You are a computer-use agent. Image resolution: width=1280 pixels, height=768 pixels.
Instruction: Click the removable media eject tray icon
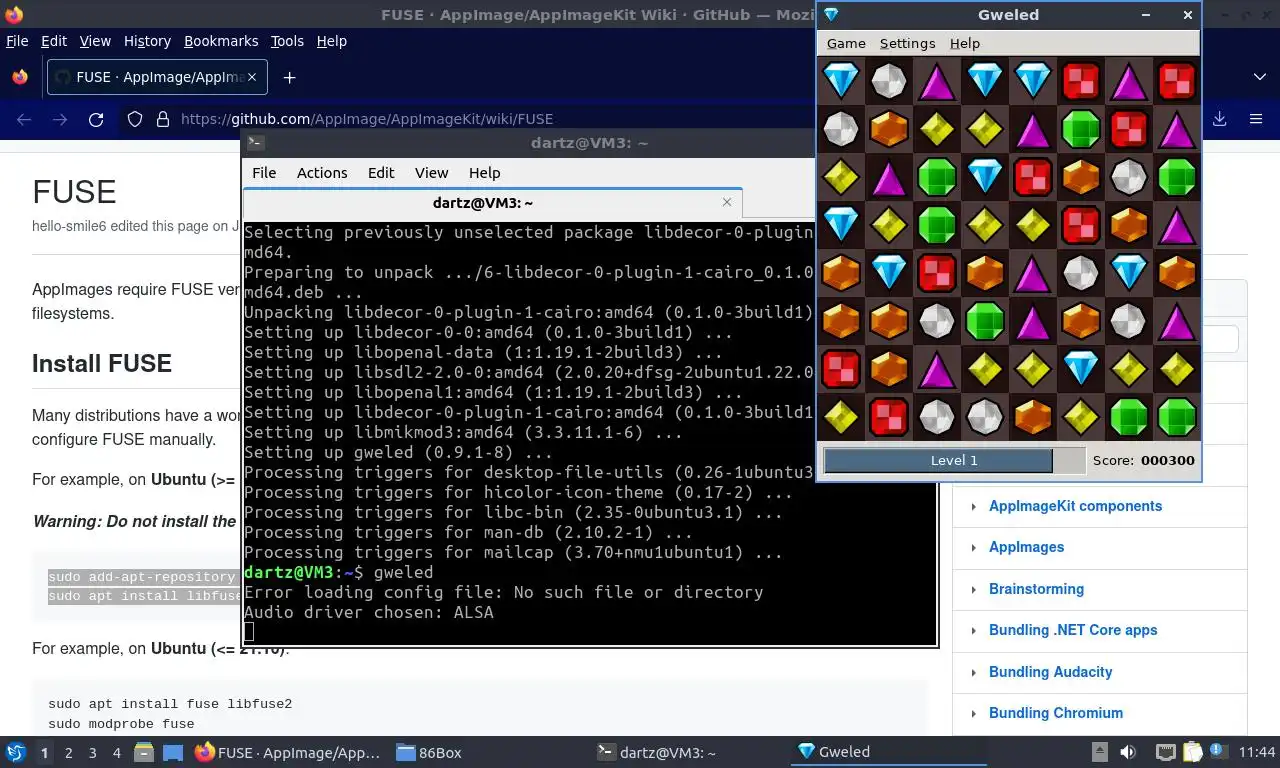click(1099, 752)
